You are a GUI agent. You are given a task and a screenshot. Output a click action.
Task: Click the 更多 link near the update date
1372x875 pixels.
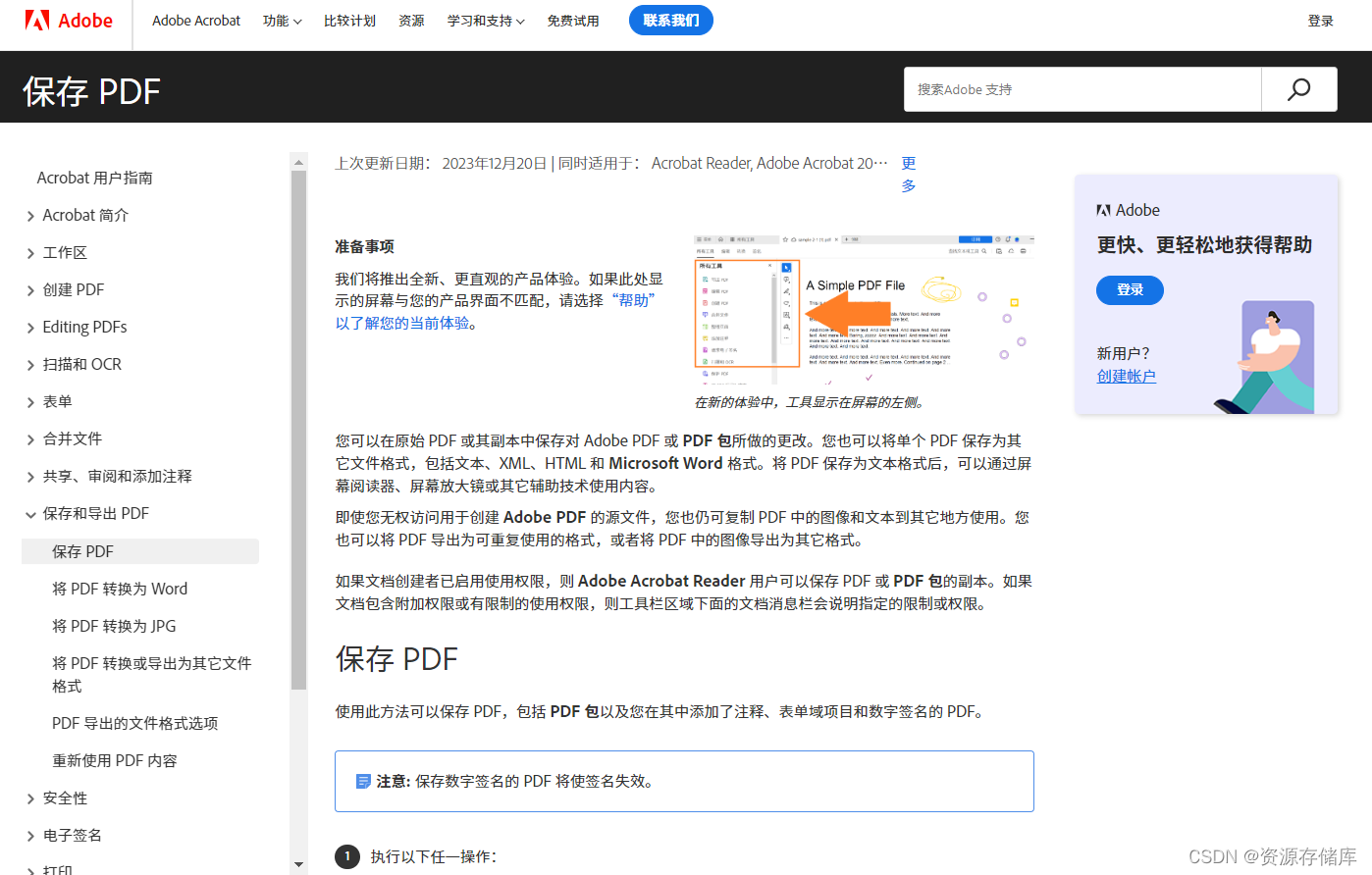(x=907, y=174)
